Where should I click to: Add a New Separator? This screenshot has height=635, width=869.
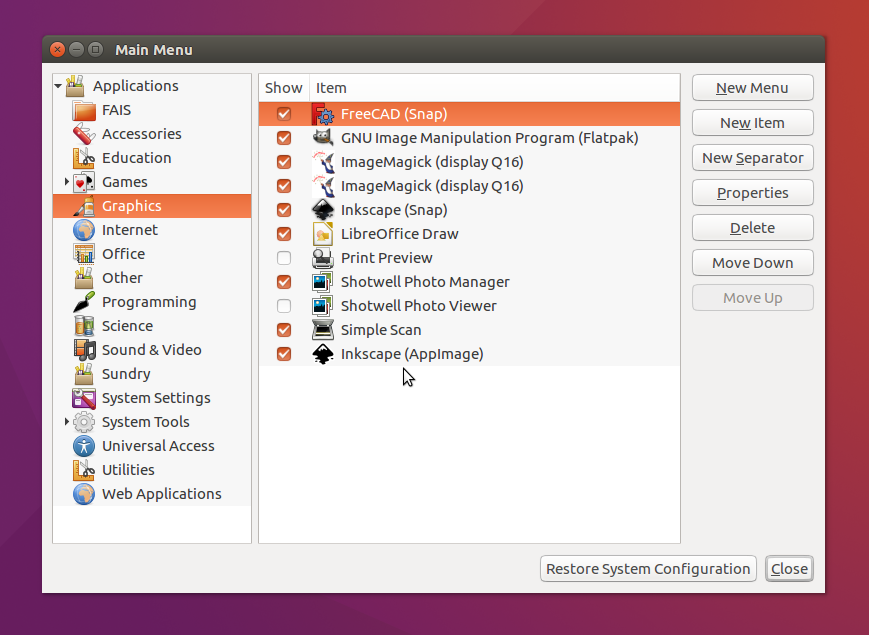pos(753,158)
